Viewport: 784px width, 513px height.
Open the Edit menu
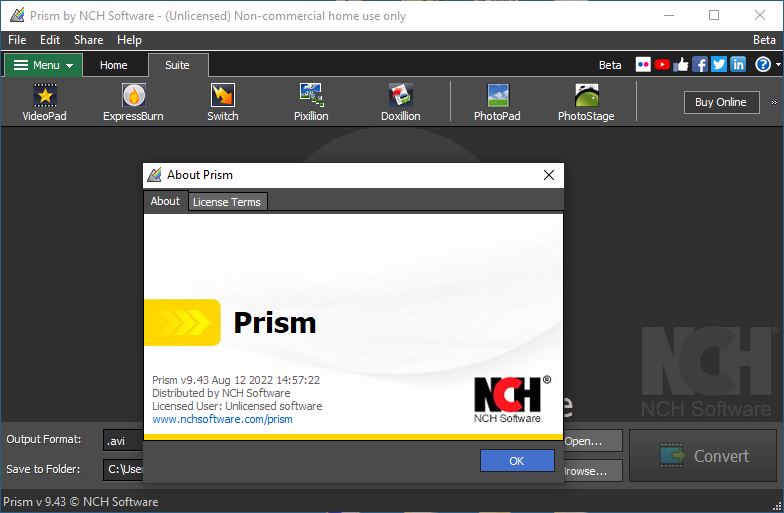50,40
